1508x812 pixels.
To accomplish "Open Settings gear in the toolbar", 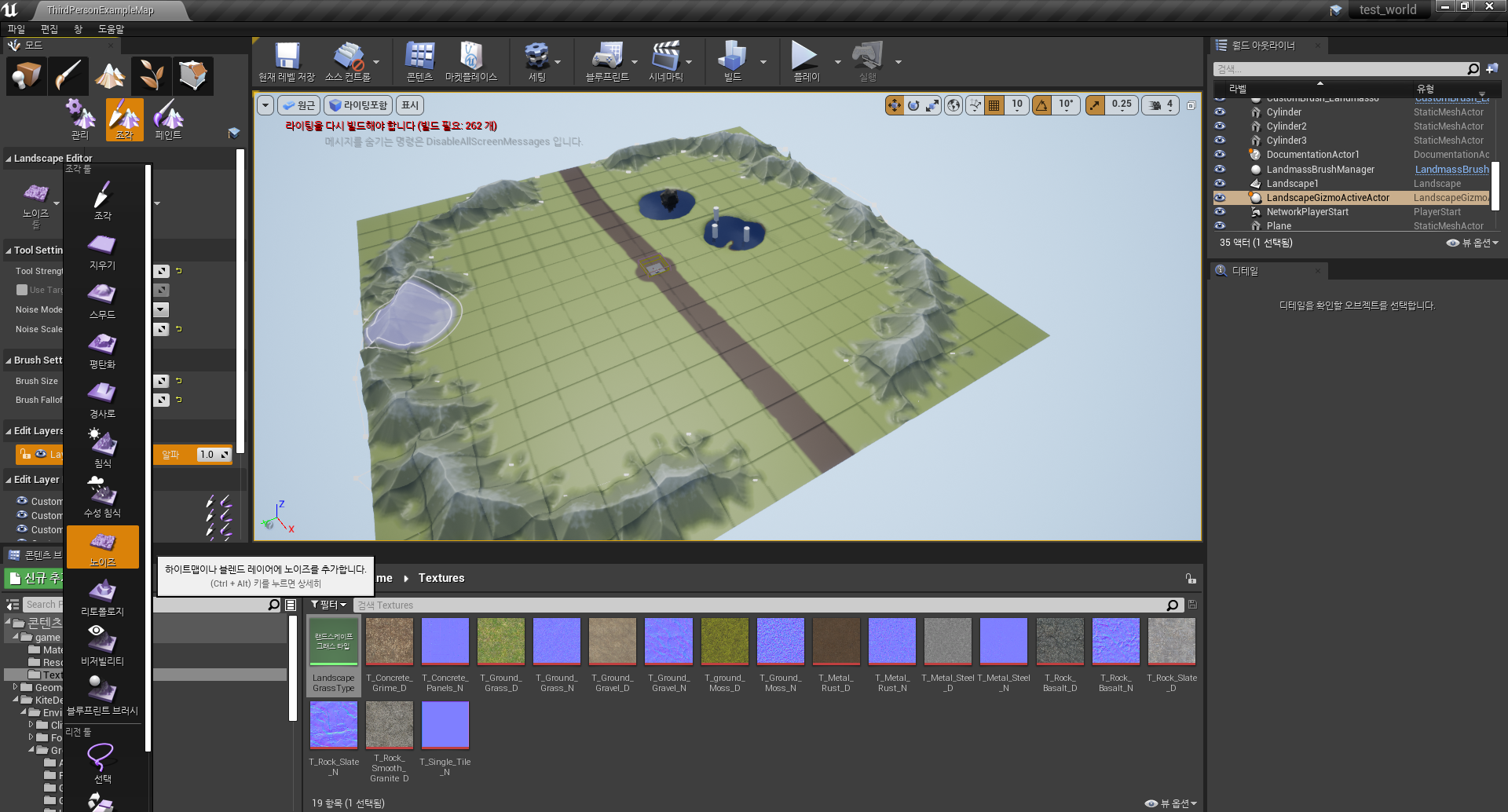I will (x=537, y=61).
